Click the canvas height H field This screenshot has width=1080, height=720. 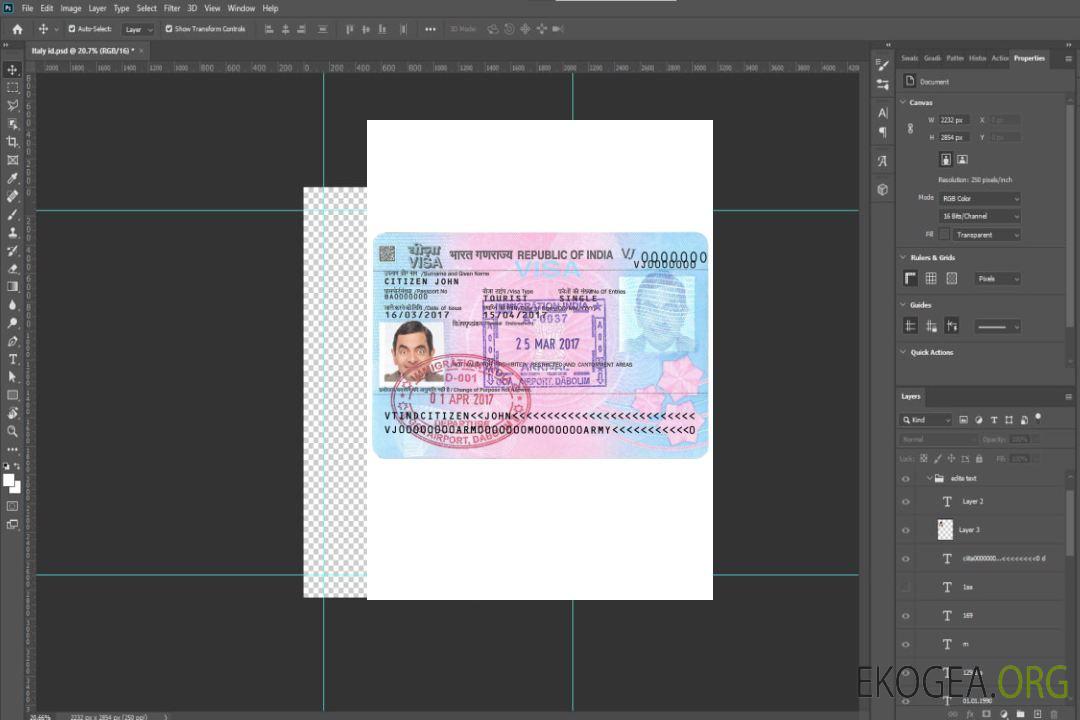[x=954, y=138]
